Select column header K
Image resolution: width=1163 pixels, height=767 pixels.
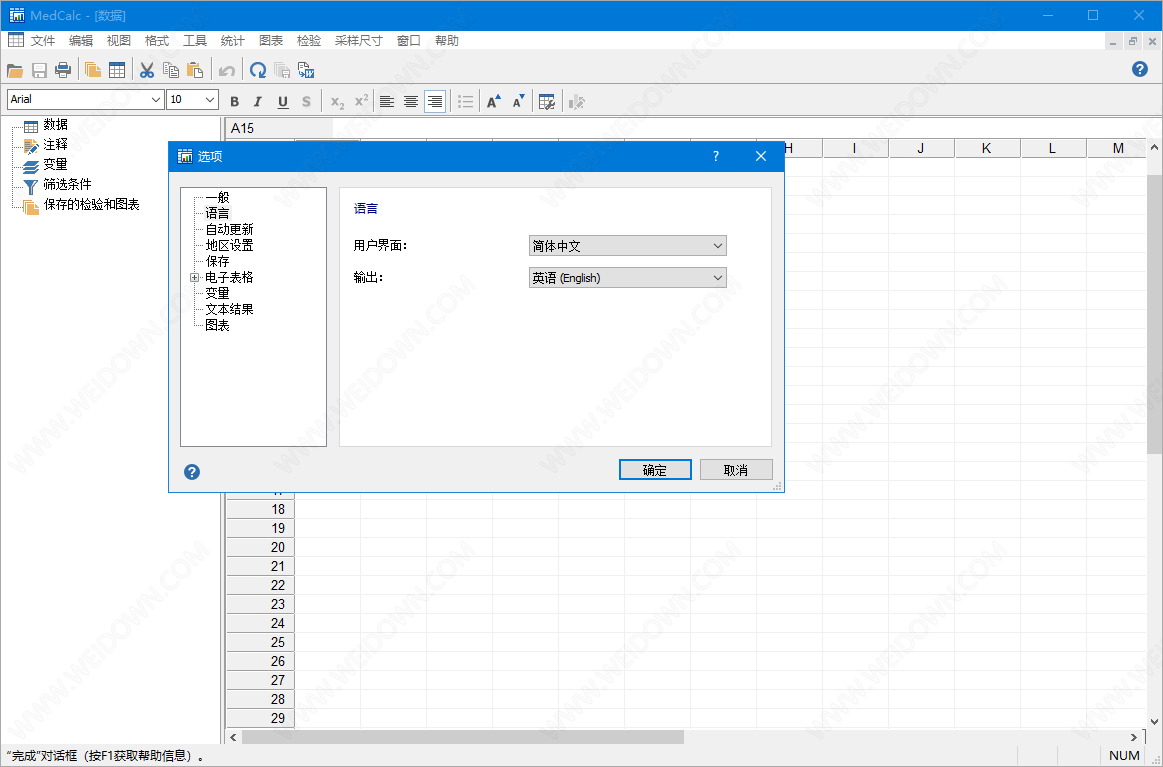pos(986,148)
